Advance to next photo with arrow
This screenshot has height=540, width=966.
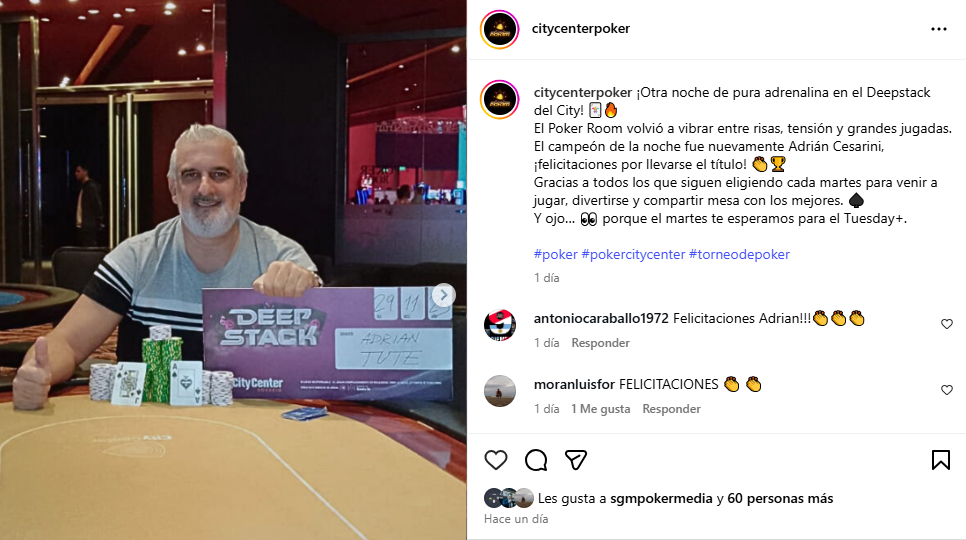444,295
